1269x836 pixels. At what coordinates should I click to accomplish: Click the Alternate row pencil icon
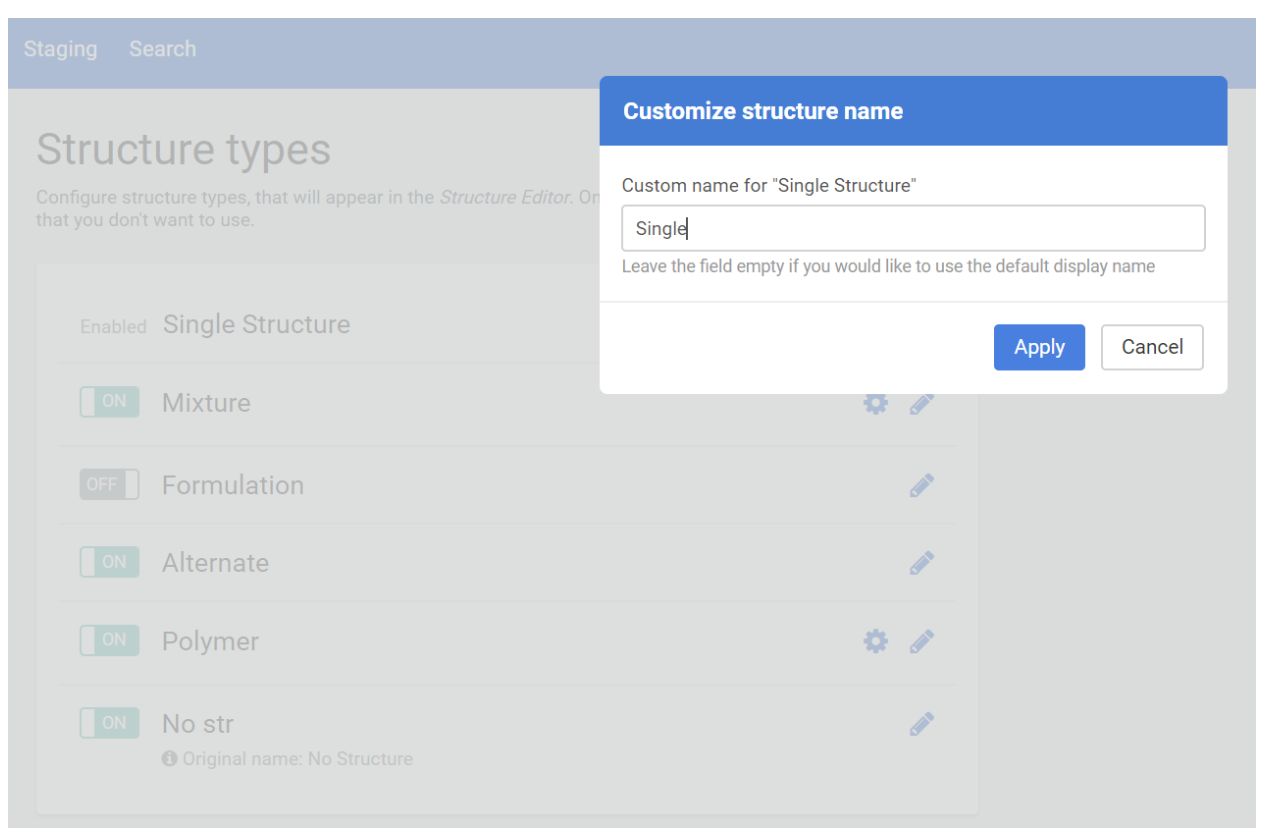[x=922, y=563]
